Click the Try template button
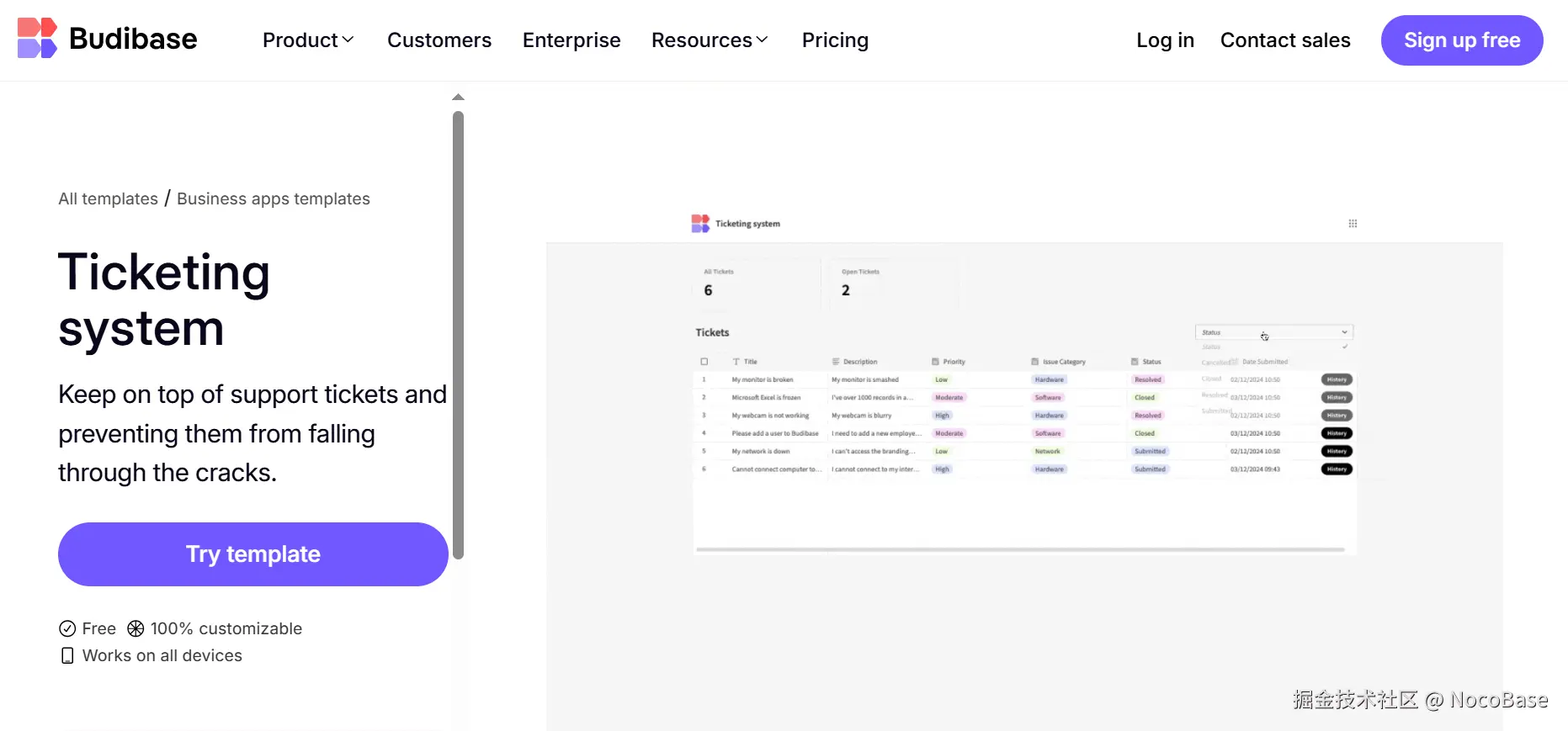 252,554
